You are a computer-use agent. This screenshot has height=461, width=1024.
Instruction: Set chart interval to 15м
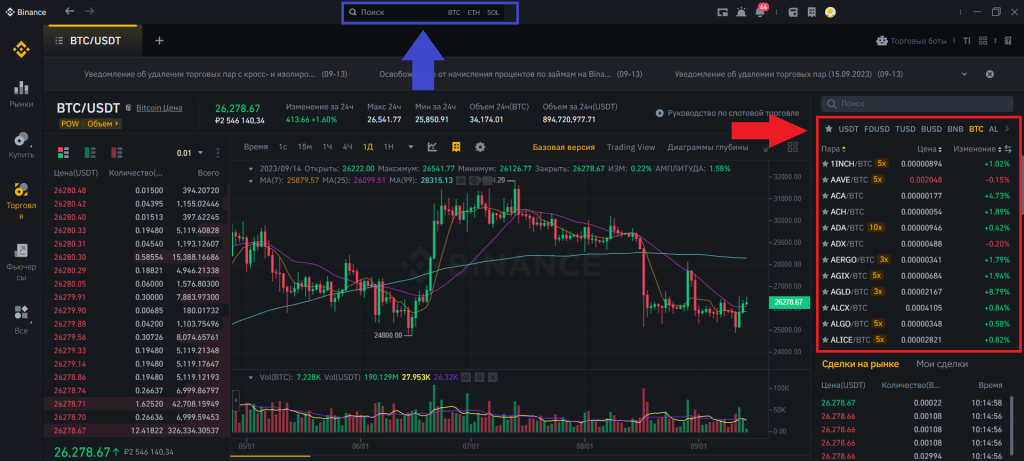pos(304,147)
